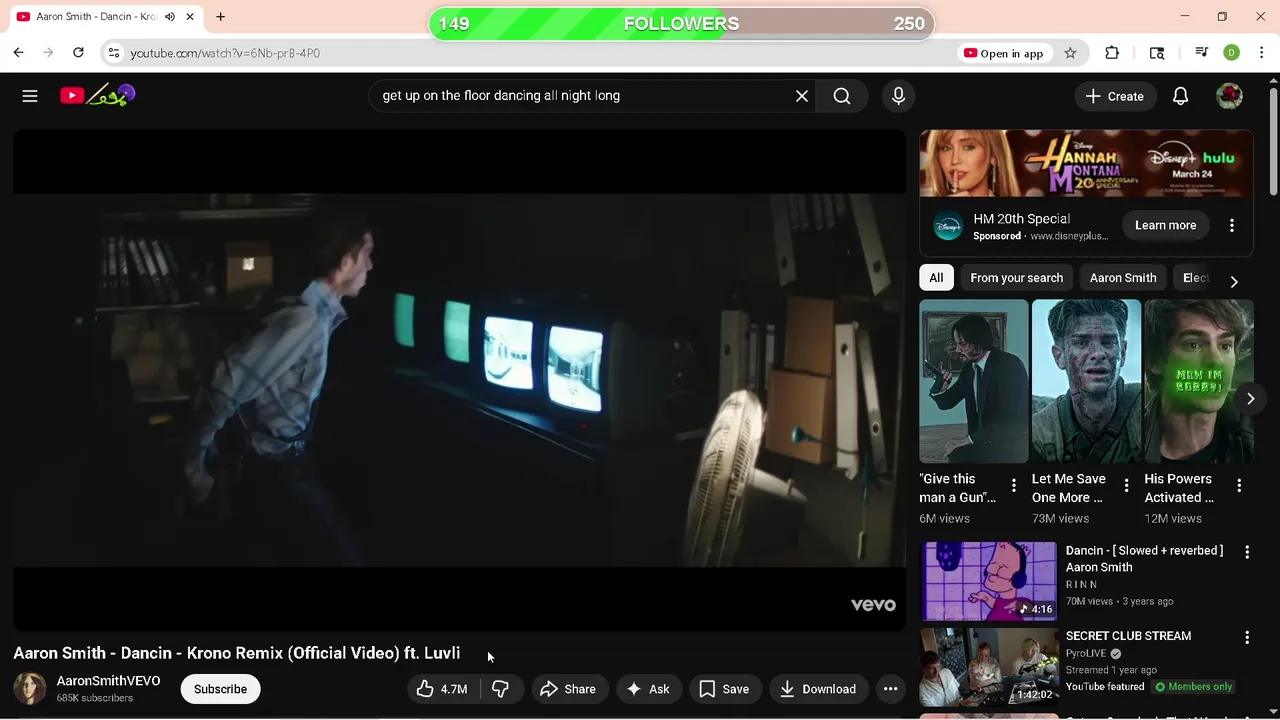Dislike the video with thumbs down

[x=501, y=689]
